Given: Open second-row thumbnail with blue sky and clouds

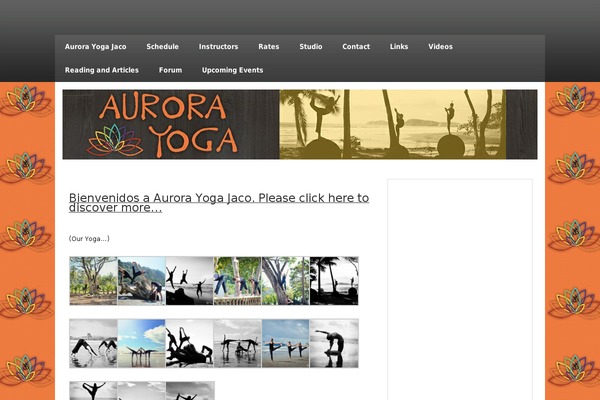Looking at the screenshot, I should coord(142,343).
